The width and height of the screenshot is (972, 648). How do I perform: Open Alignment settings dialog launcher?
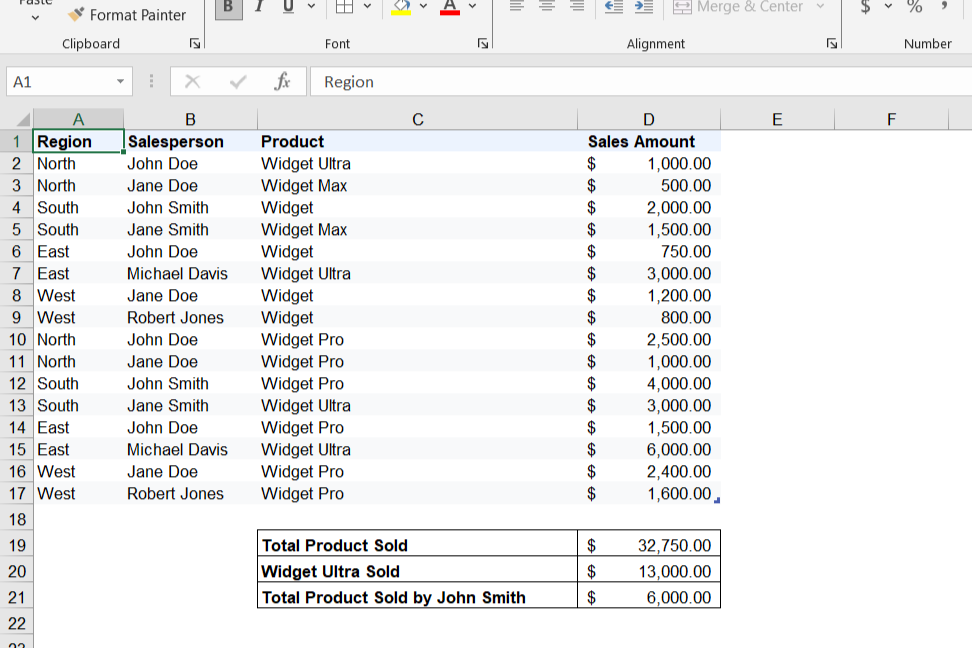coord(832,43)
